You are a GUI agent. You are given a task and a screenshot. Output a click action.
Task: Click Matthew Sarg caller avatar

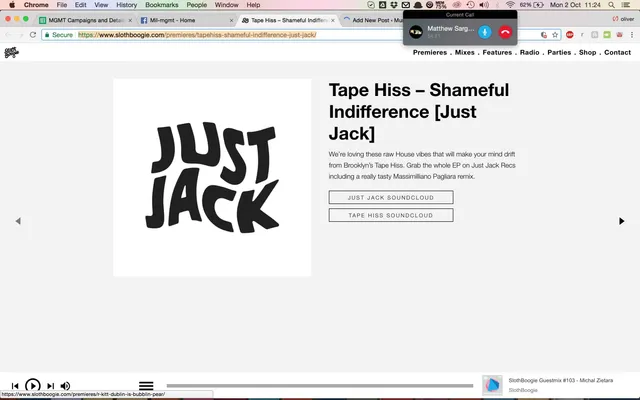416,32
